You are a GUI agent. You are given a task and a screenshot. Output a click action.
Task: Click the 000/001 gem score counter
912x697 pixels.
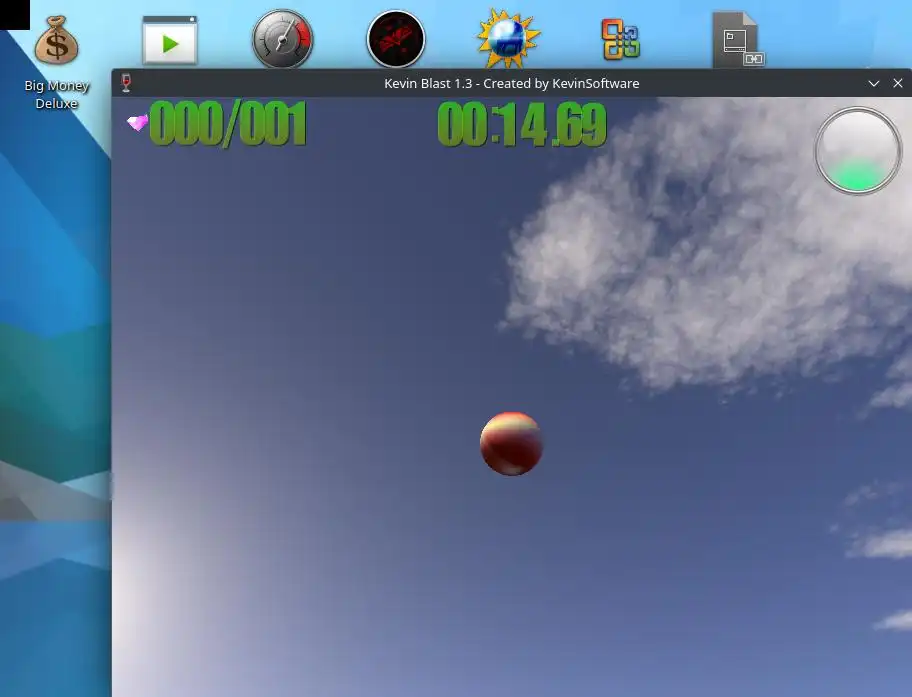228,124
